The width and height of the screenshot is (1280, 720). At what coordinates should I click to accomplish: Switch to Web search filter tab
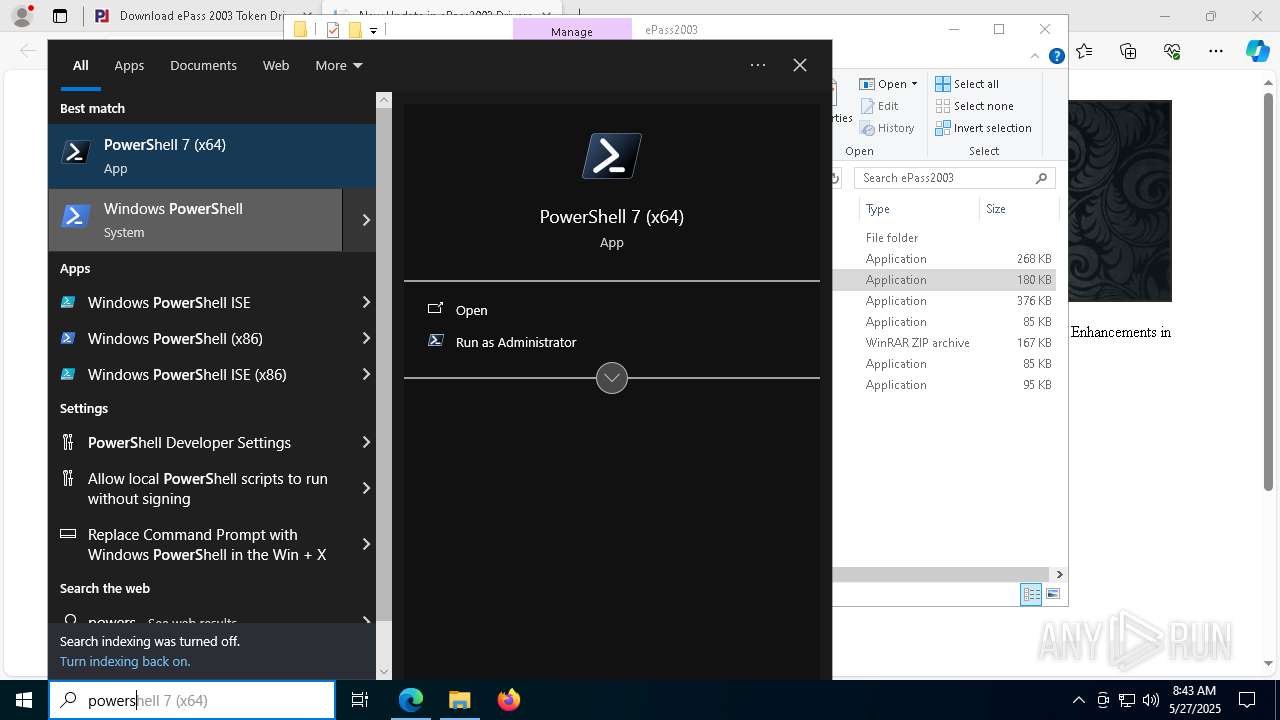tap(276, 65)
